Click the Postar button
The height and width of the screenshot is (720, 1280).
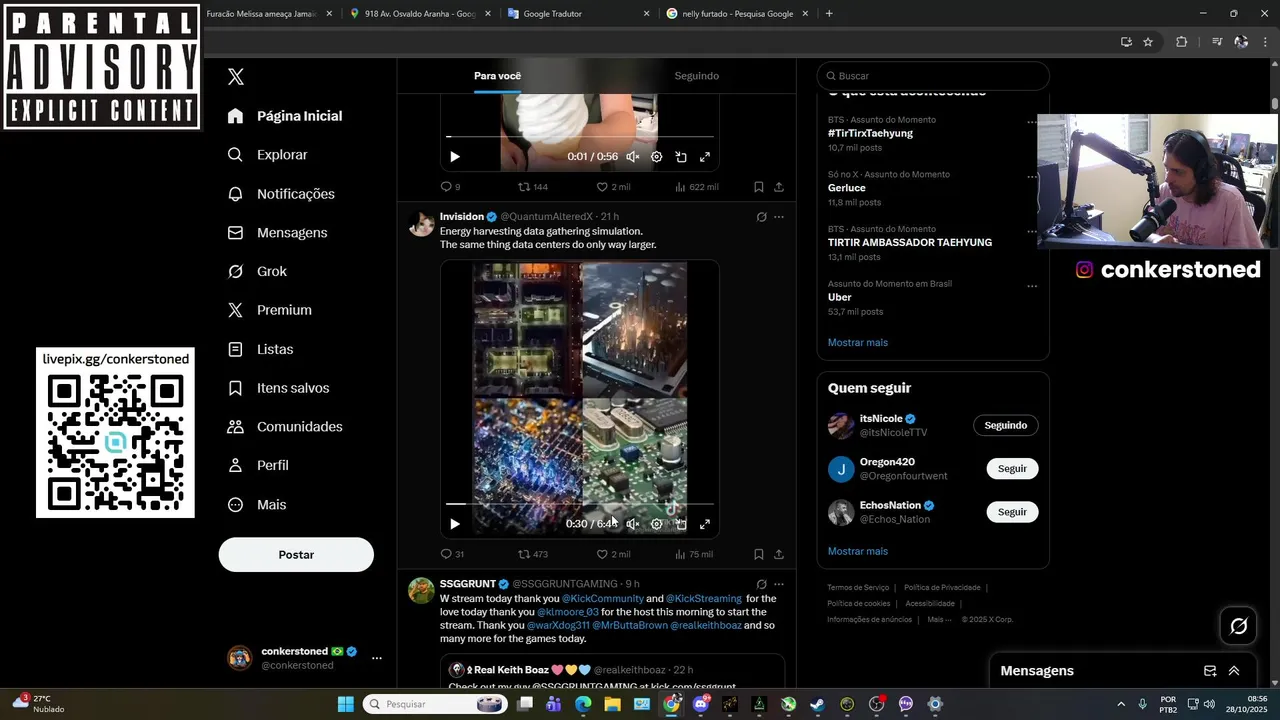click(296, 554)
